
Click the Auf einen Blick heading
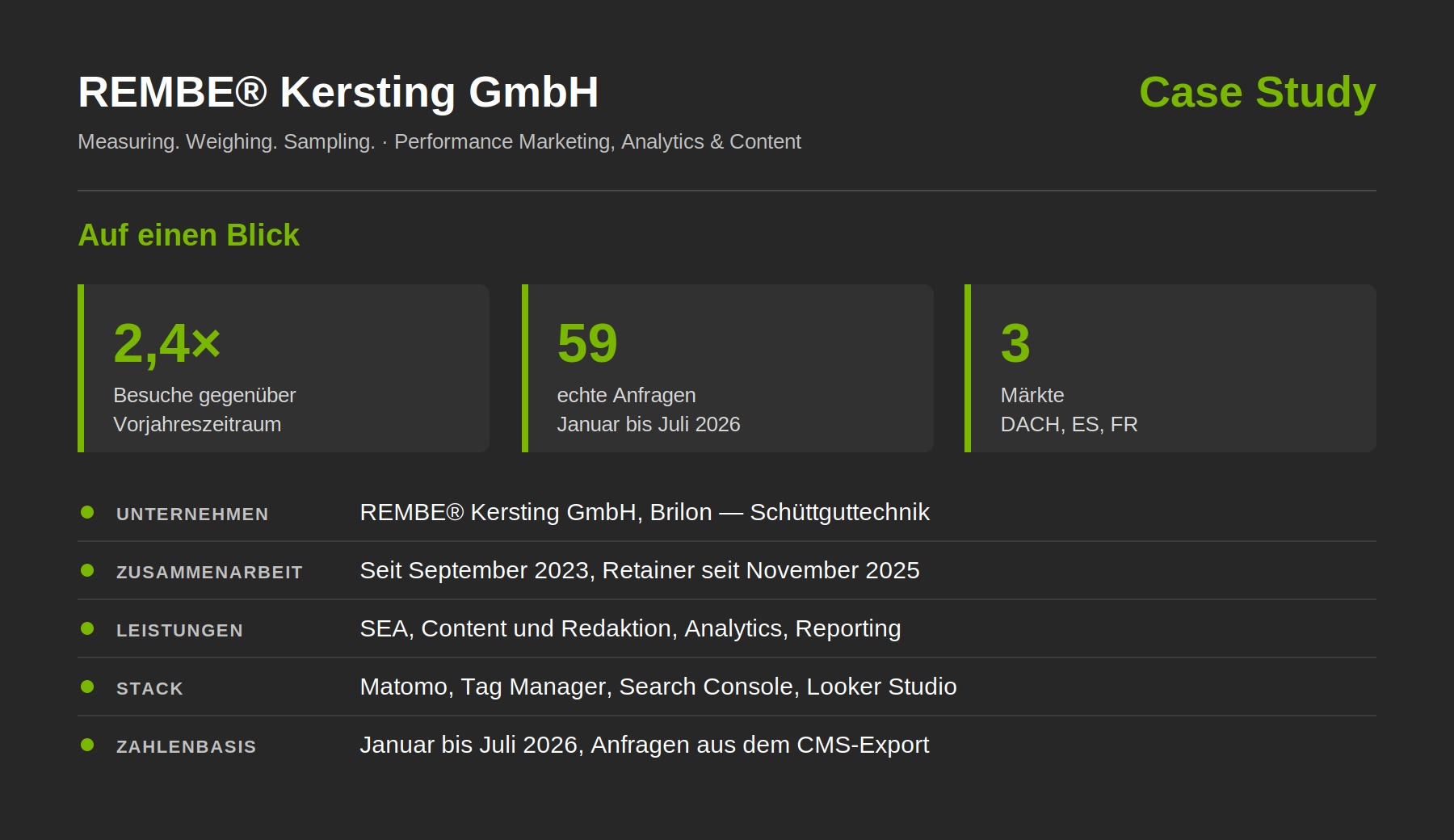point(188,235)
